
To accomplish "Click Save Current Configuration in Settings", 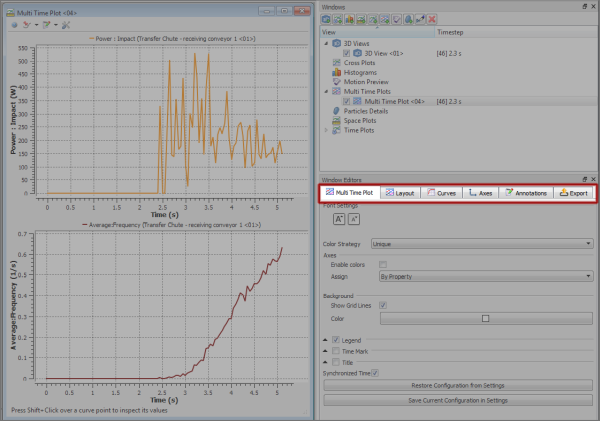I will tap(457, 400).
